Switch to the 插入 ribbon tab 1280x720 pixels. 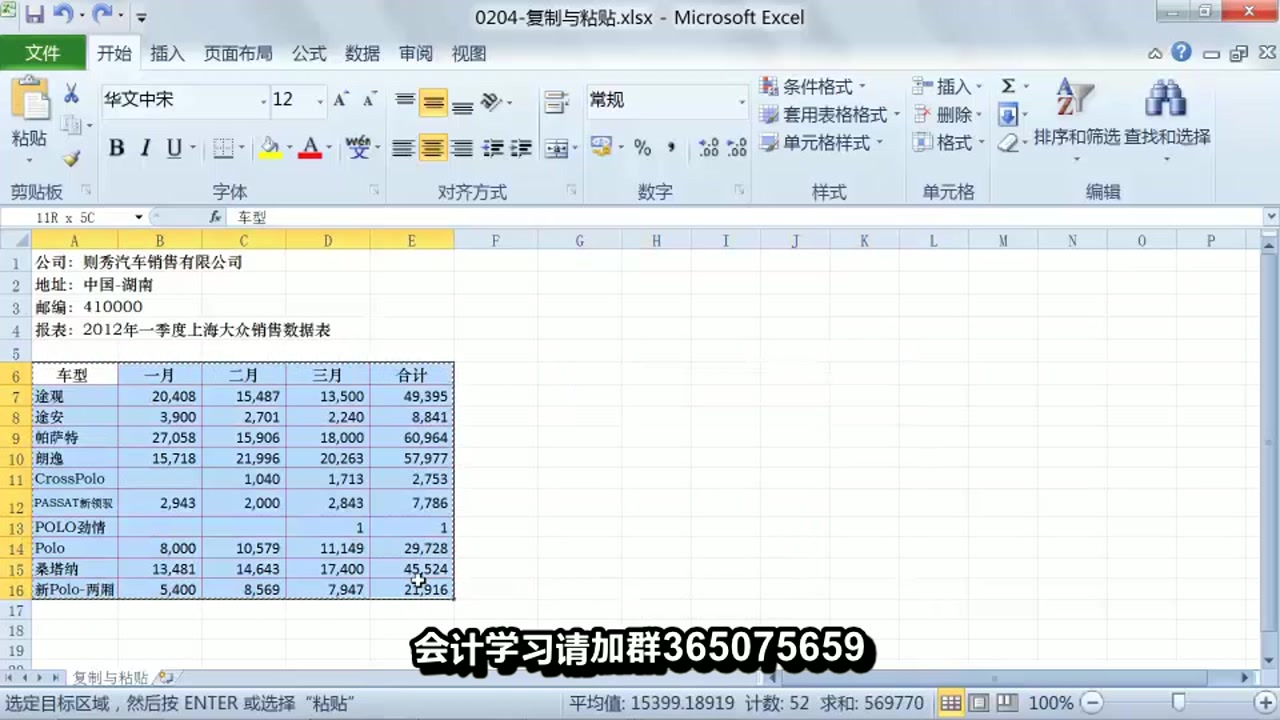pyautogui.click(x=166, y=54)
